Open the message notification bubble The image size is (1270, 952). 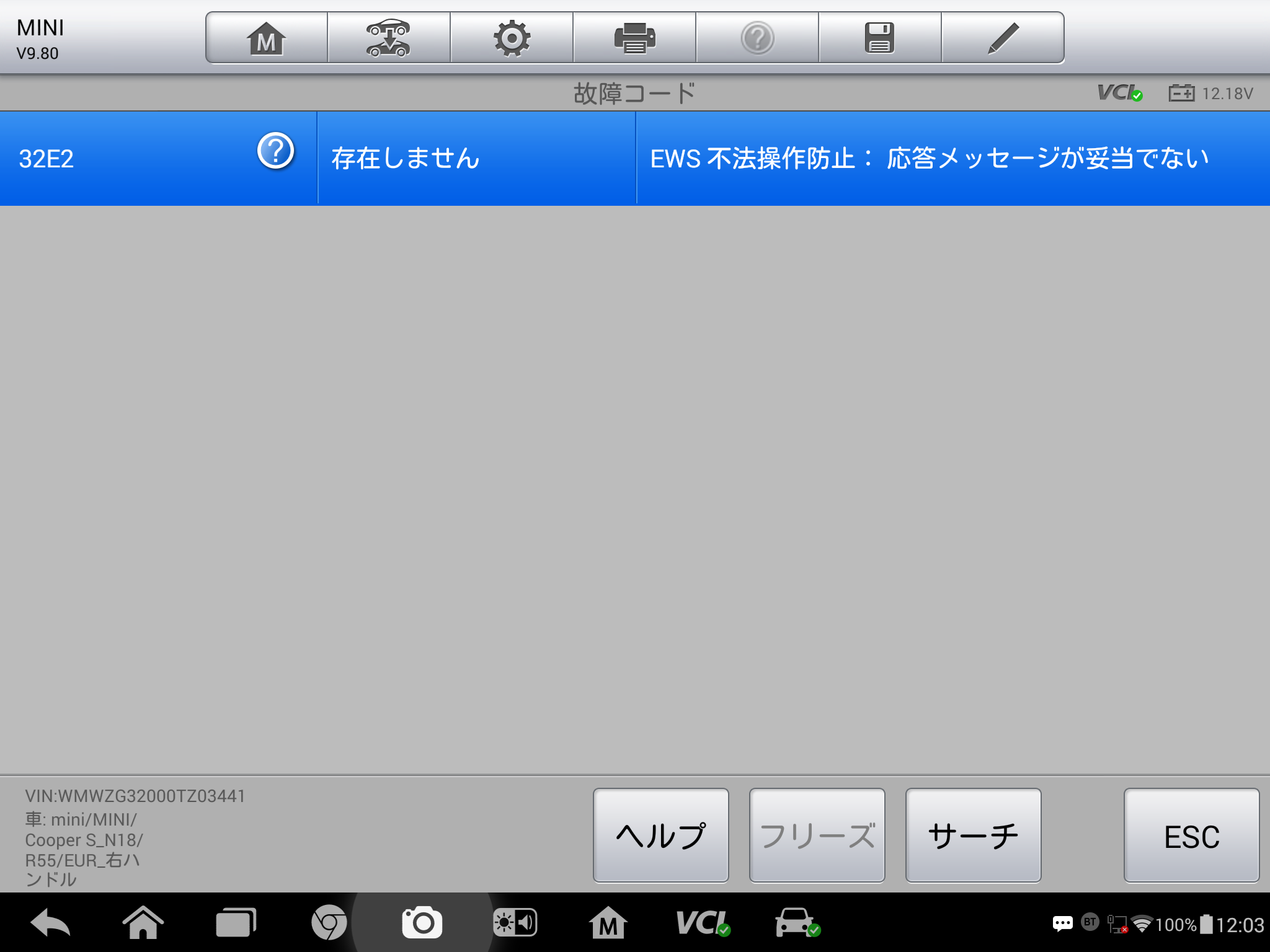point(1062,924)
